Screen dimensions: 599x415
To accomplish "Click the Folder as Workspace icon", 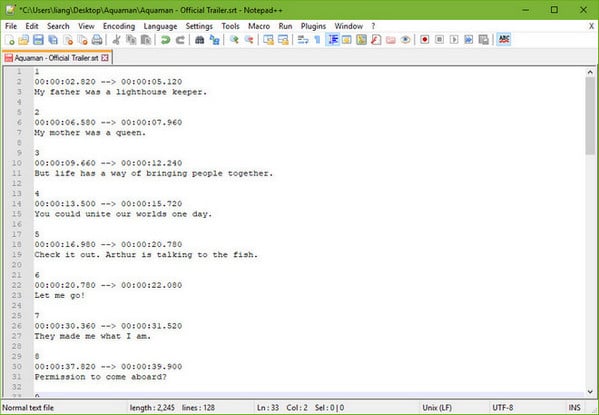I will 390,40.
